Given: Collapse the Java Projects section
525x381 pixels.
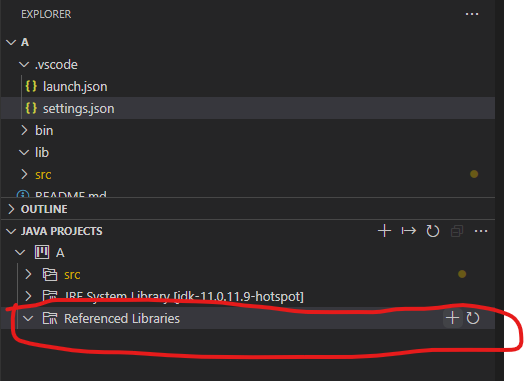Looking at the screenshot, I should point(11,231).
